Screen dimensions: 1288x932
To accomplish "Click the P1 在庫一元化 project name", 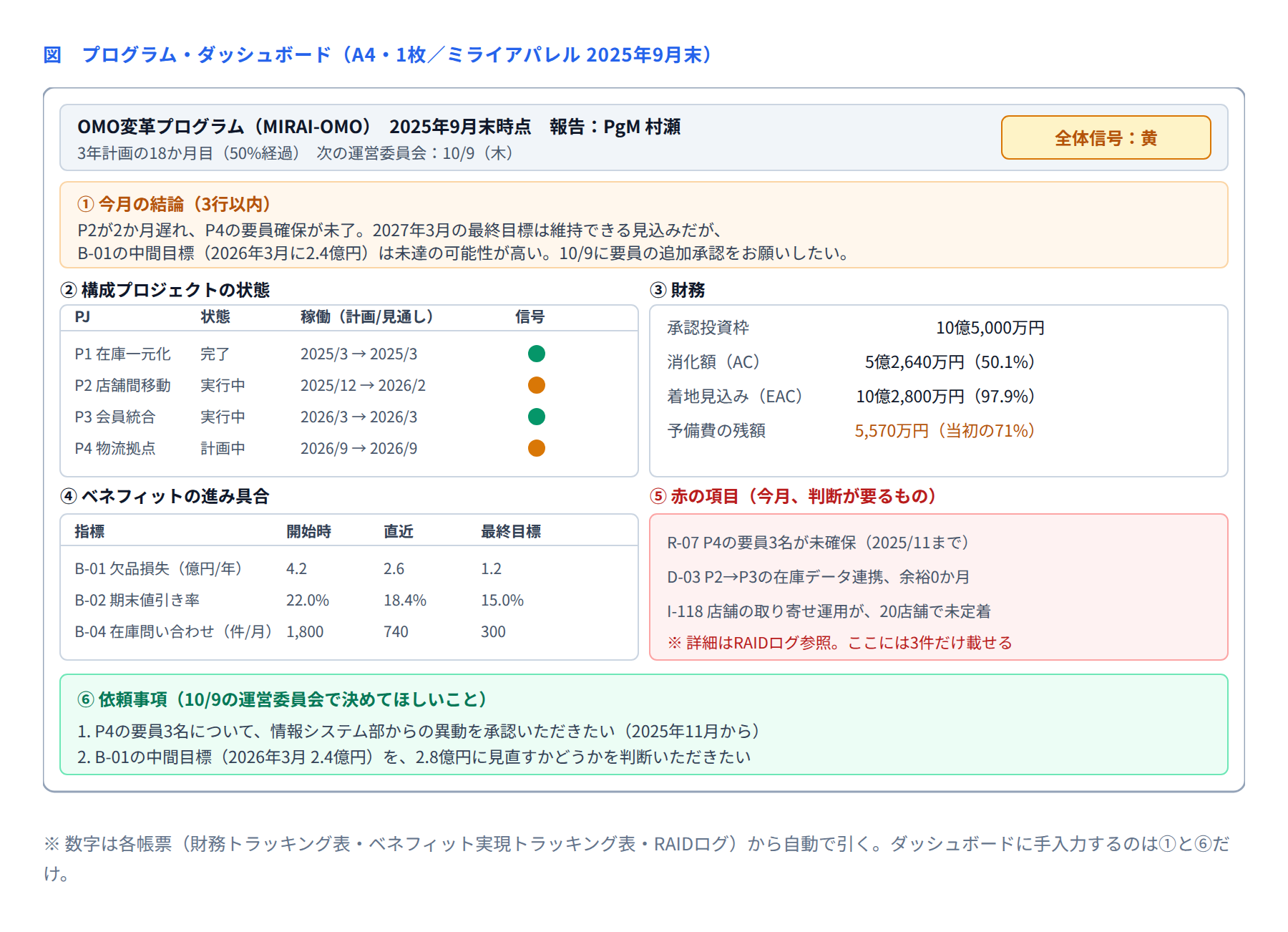I will 122,354.
